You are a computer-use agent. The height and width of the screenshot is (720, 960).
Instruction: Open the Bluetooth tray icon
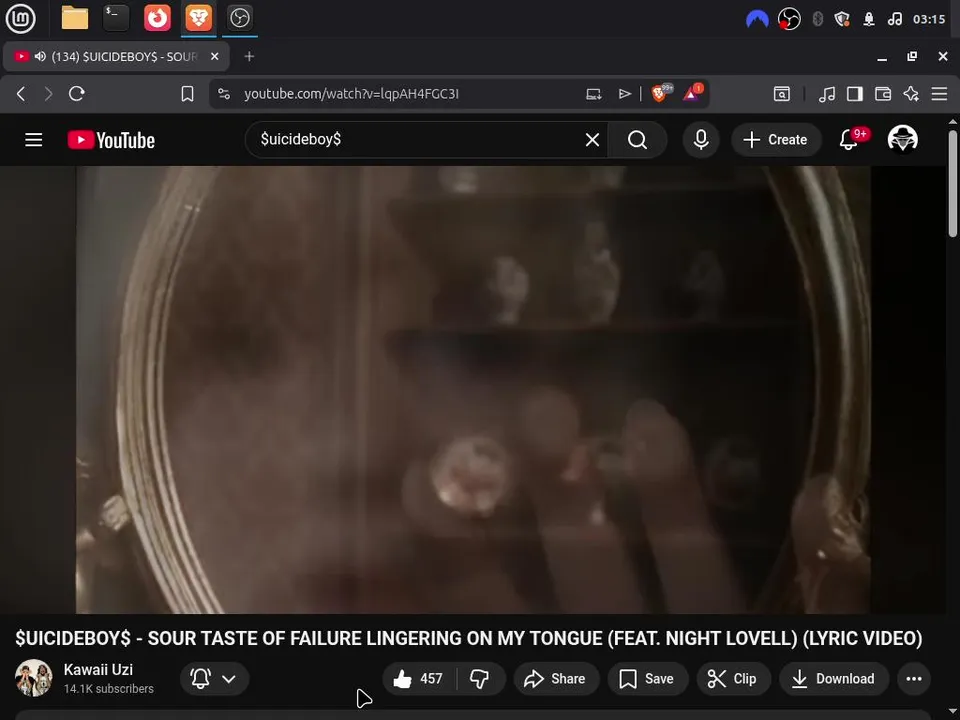pos(817,20)
